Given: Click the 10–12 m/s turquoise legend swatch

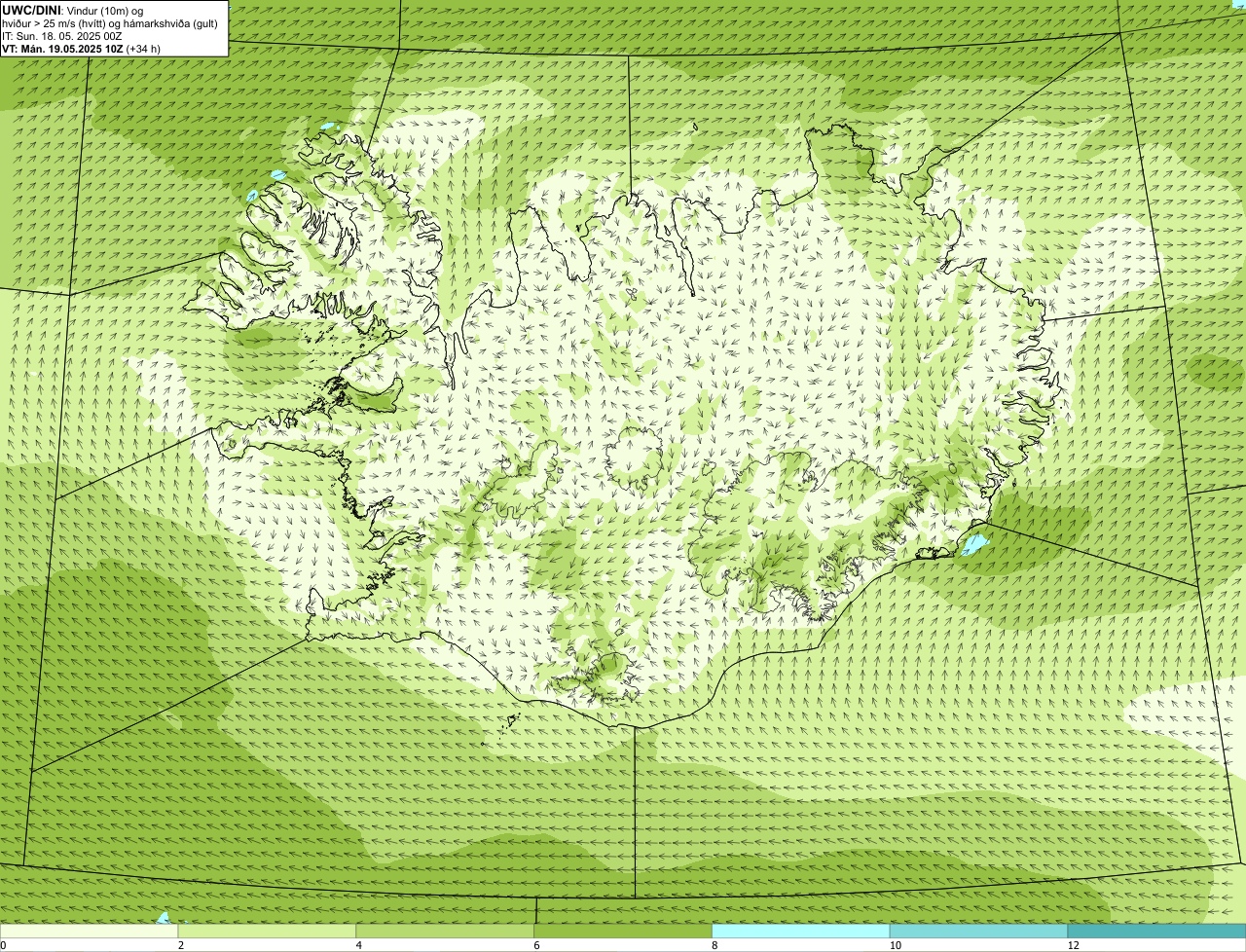Looking at the screenshot, I should click(979, 931).
